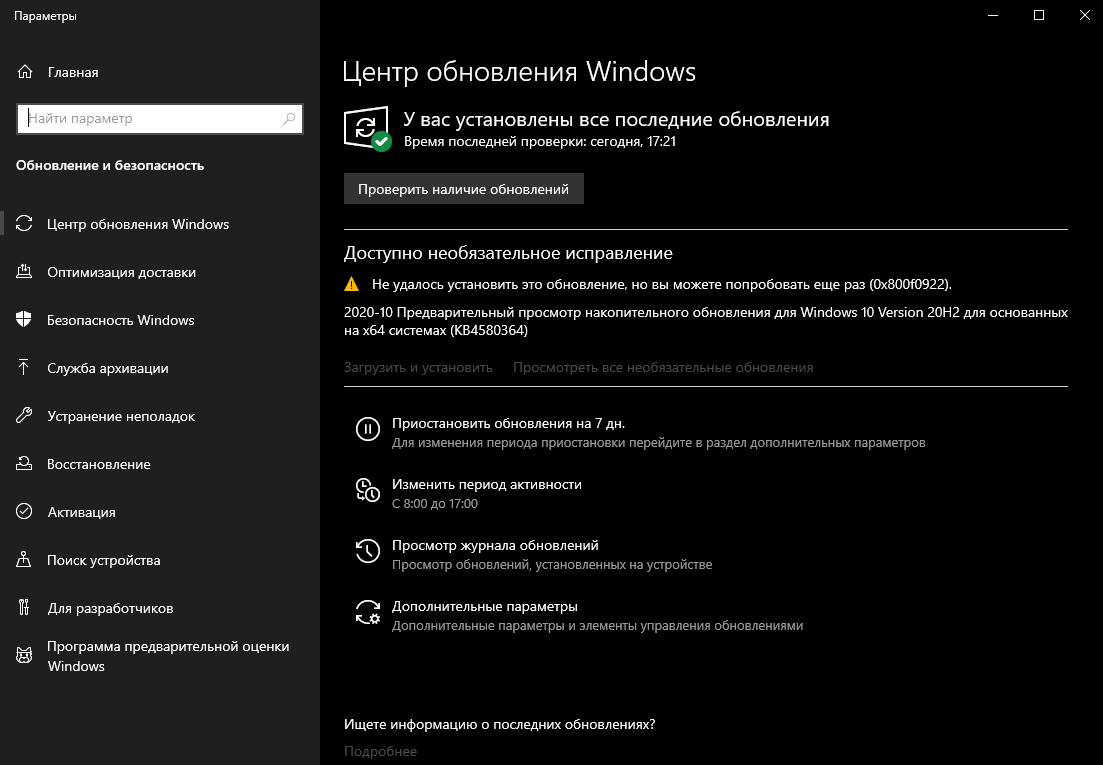Viewport: 1103px width, 765px height.
Task: Click Доступно необязательное исправление heading
Action: coord(508,253)
